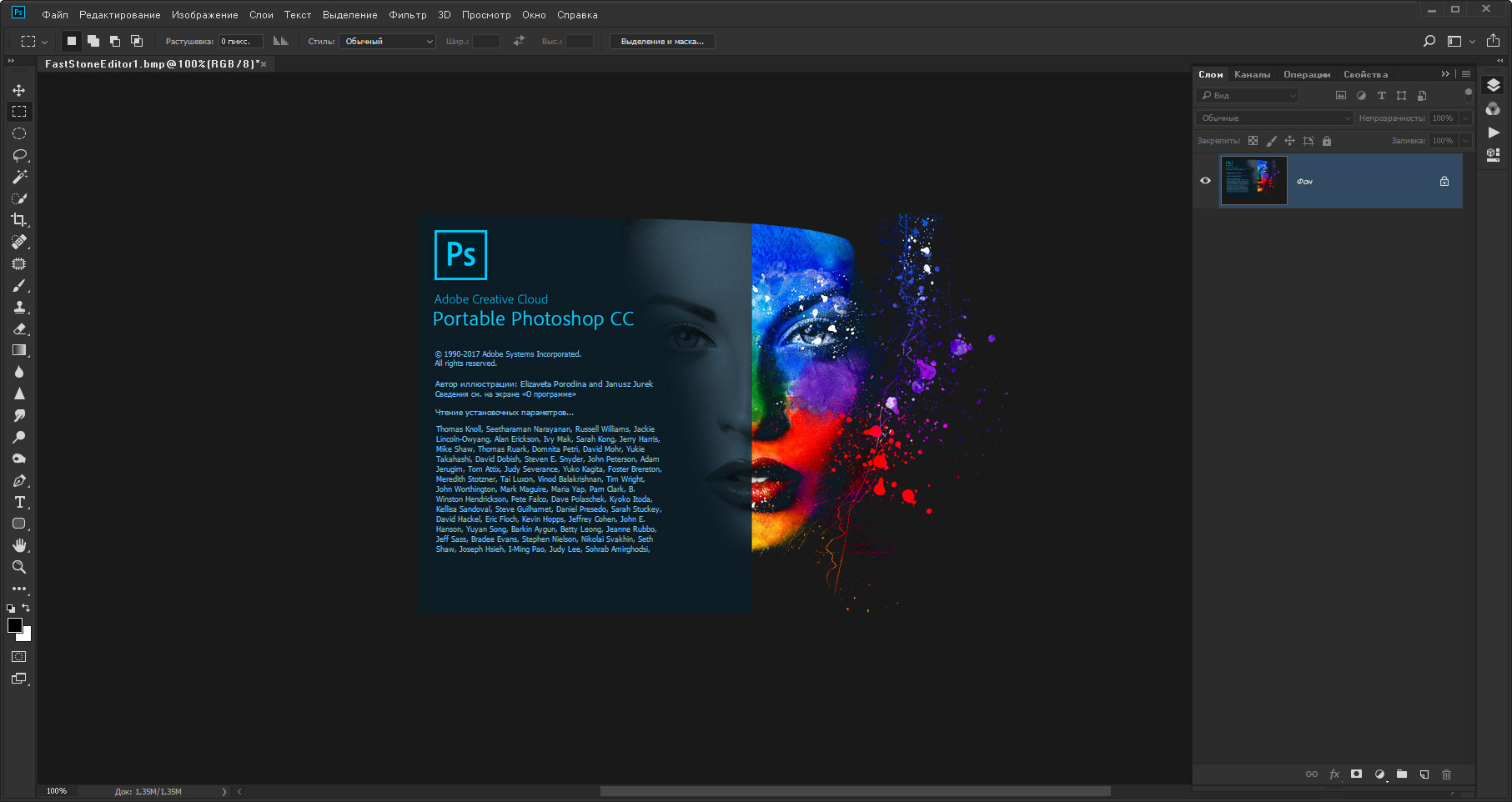Click the Растушевка feather input field
Image resolution: width=1512 pixels, height=802 pixels.
coord(240,42)
